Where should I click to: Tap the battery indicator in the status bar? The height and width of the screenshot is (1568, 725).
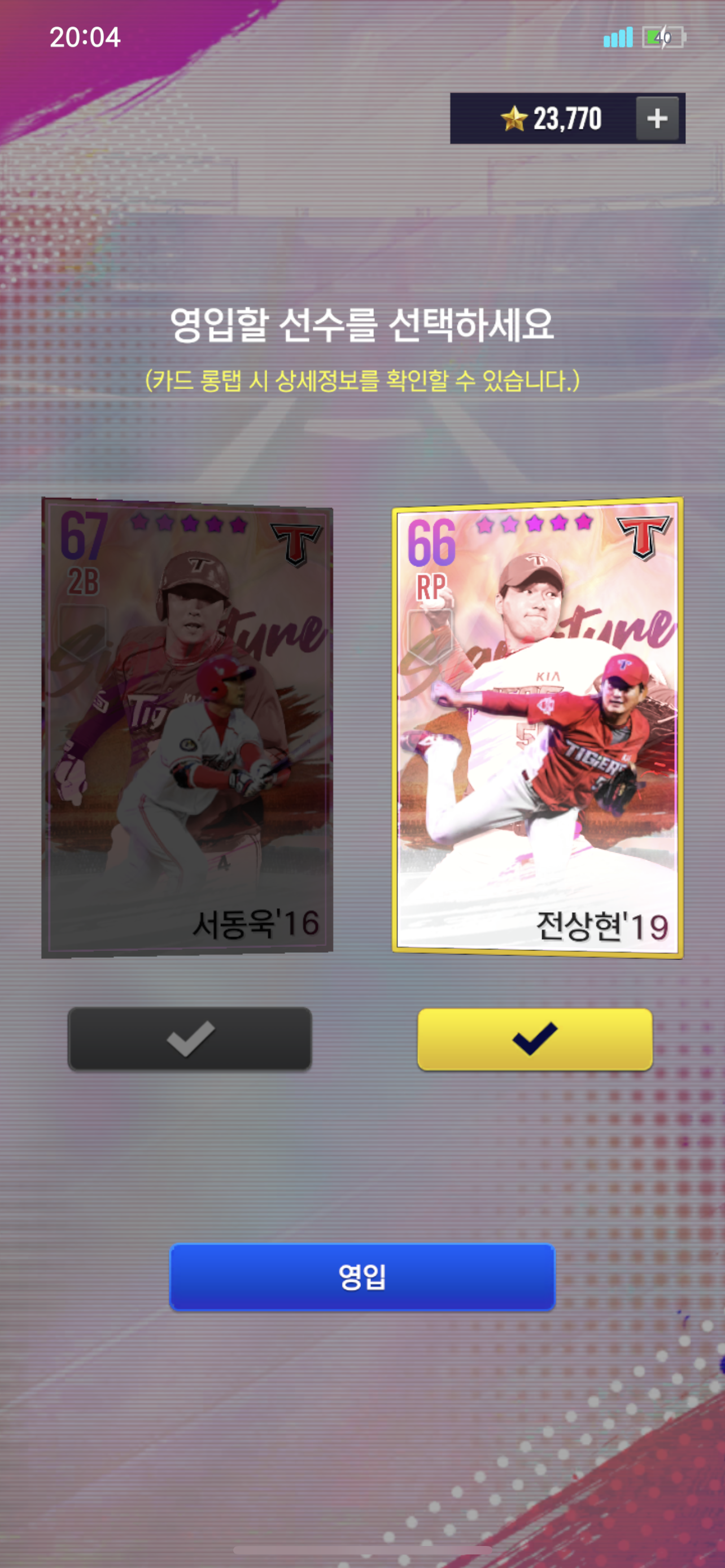(664, 37)
